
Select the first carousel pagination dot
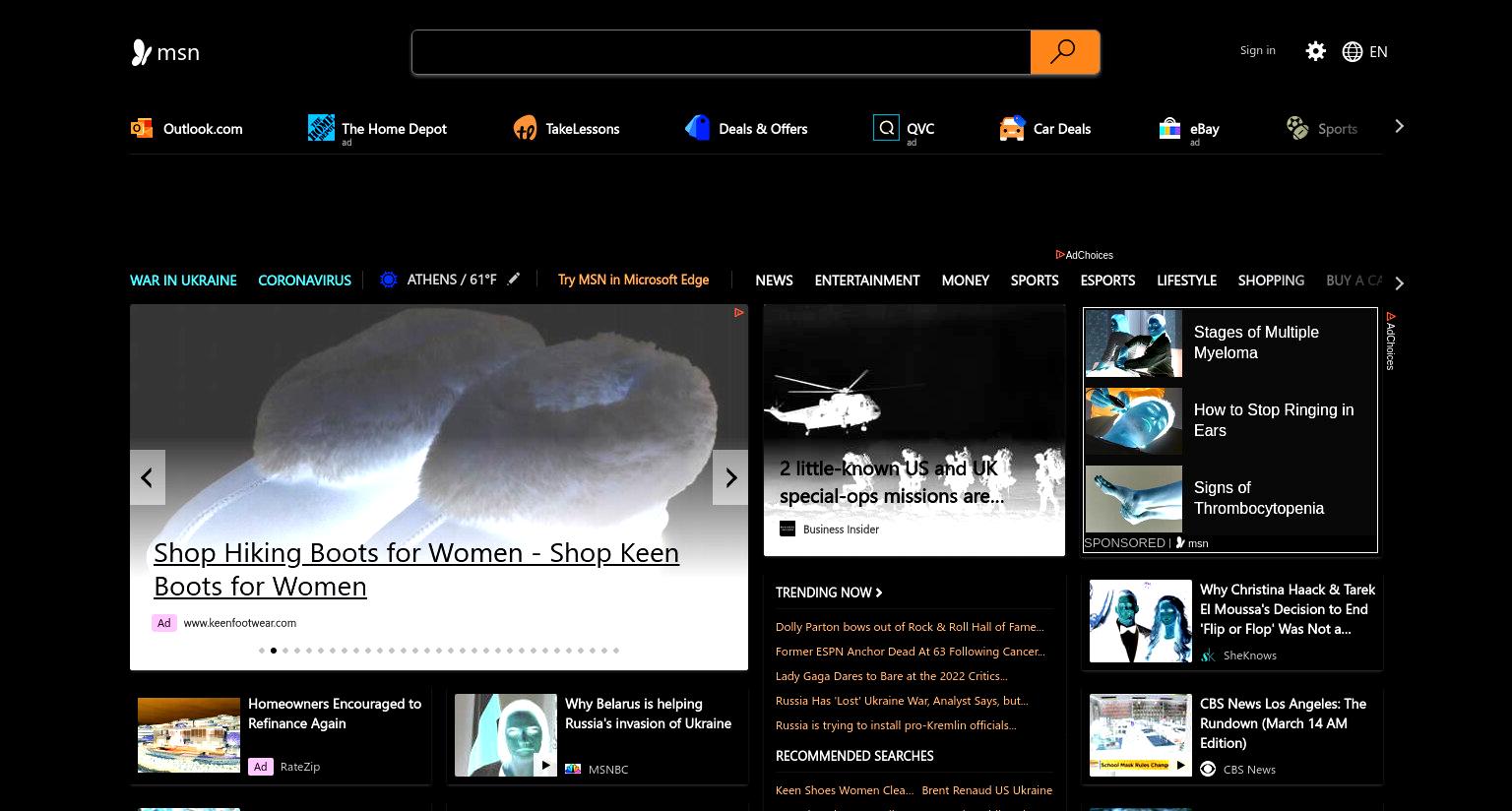[262, 651]
